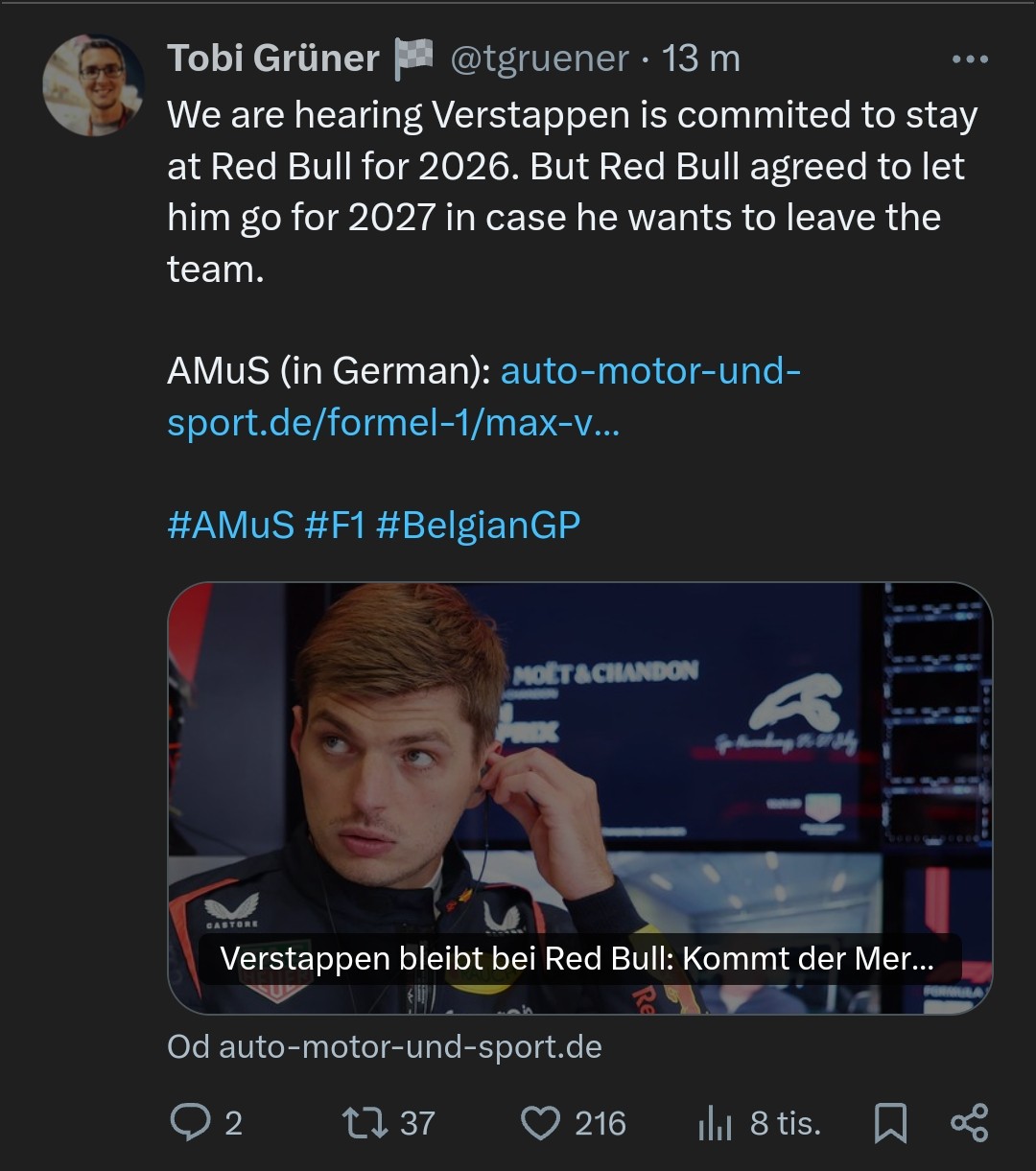The height and width of the screenshot is (1171, 1036).
Task: Click the post text about Verstappen staying
Action: point(573,192)
